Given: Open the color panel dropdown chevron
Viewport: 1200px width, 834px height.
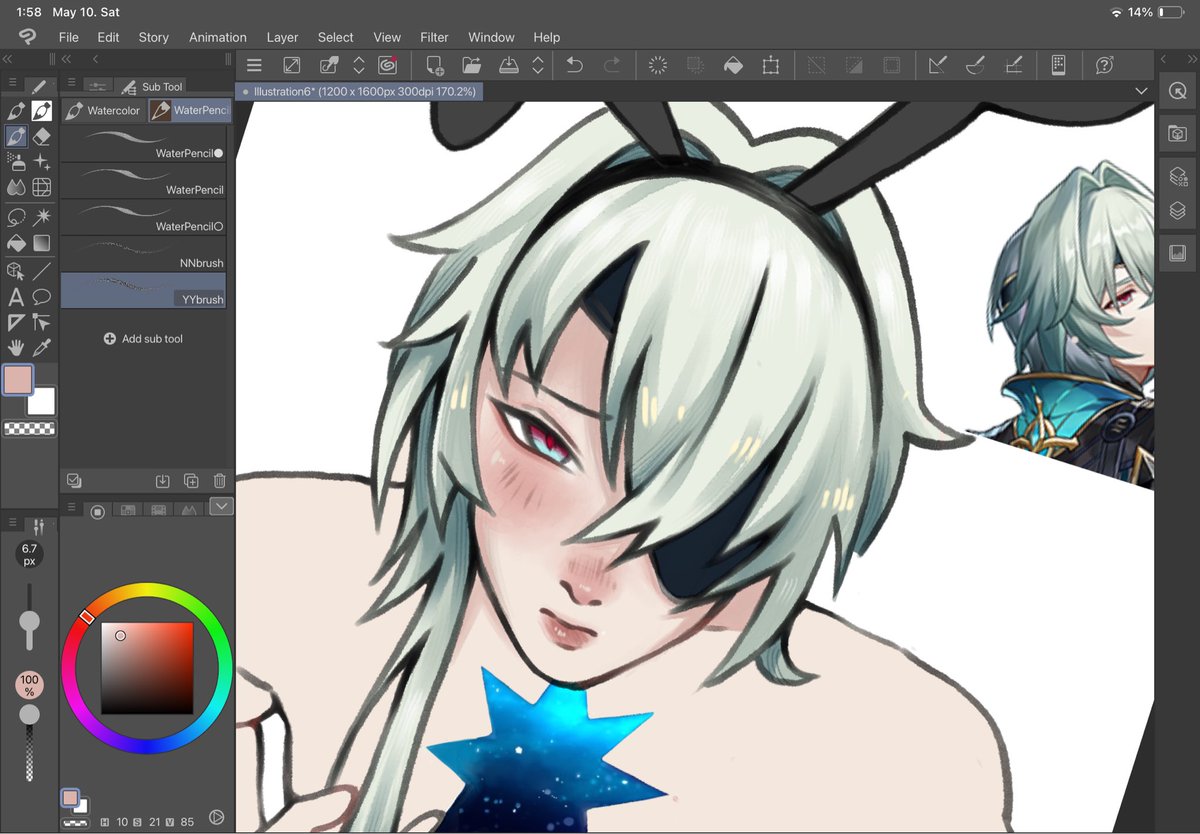Looking at the screenshot, I should pos(222,506).
